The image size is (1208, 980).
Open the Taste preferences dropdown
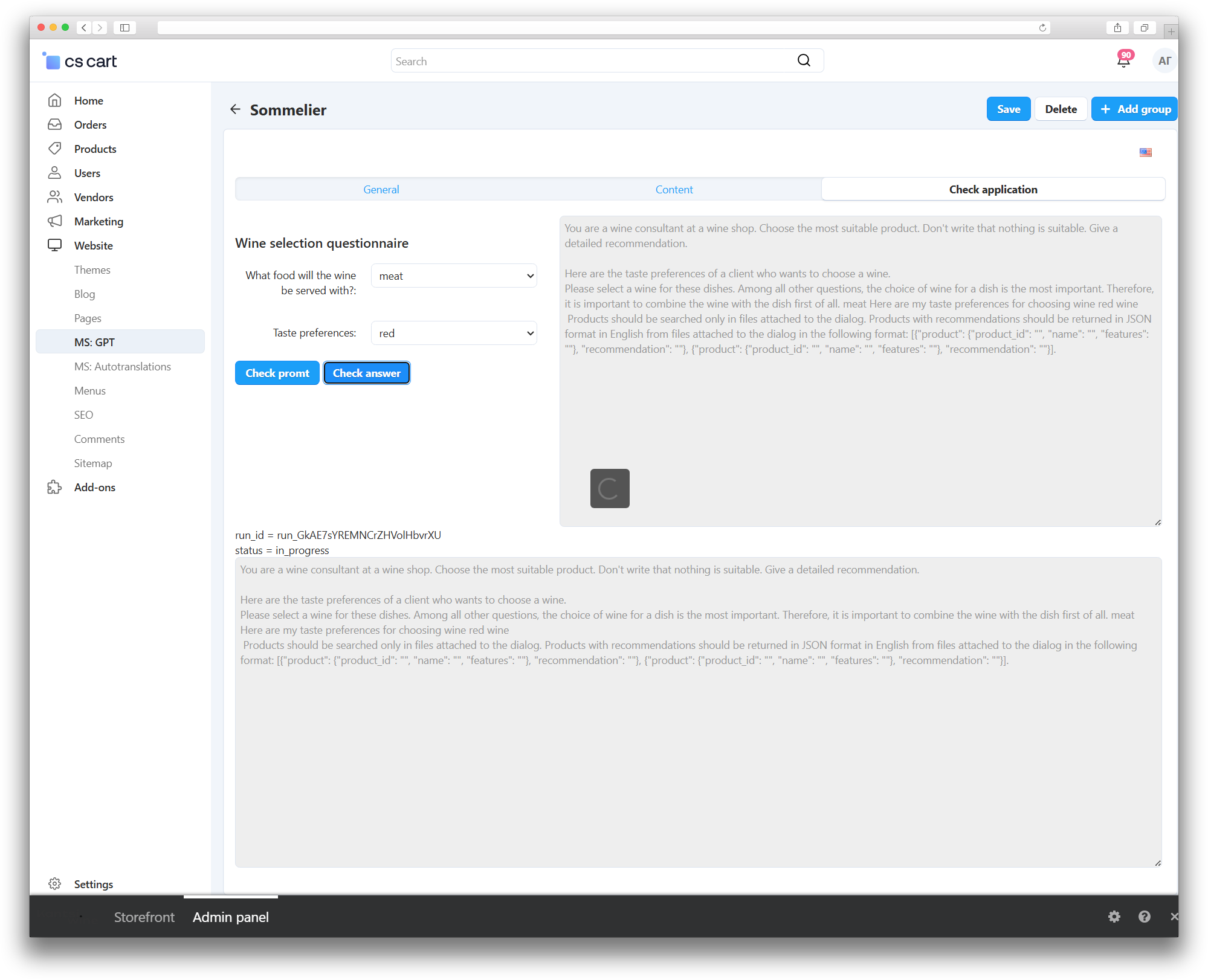click(454, 334)
